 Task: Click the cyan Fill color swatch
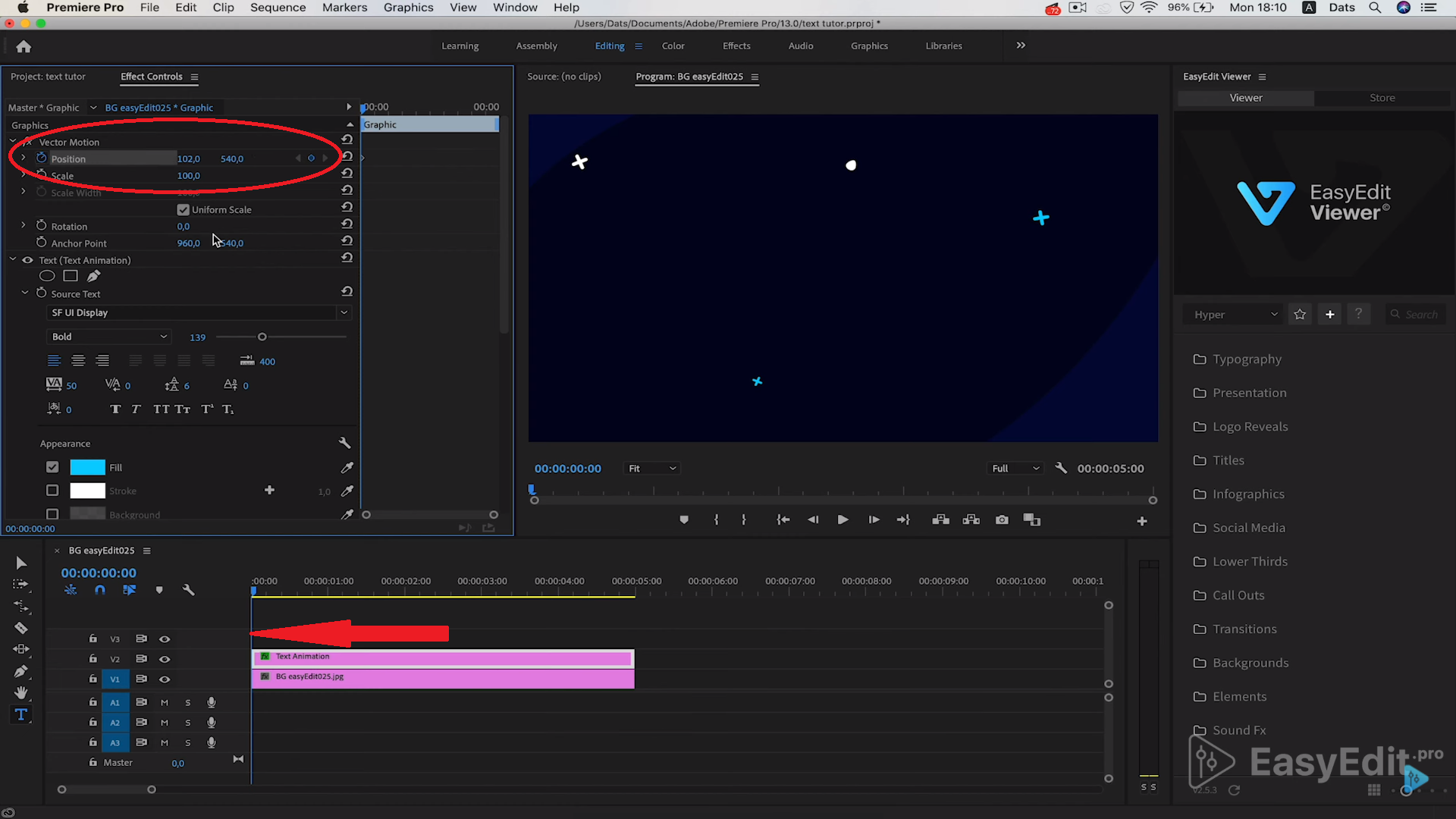point(88,467)
